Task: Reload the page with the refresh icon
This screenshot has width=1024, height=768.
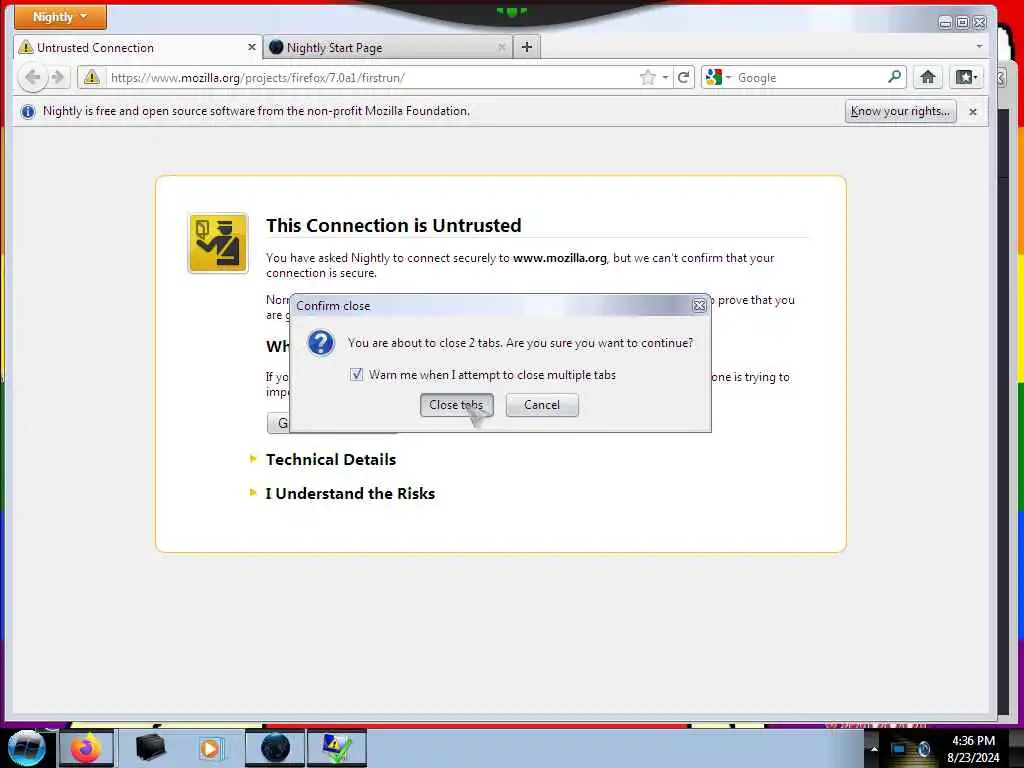Action: point(683,78)
